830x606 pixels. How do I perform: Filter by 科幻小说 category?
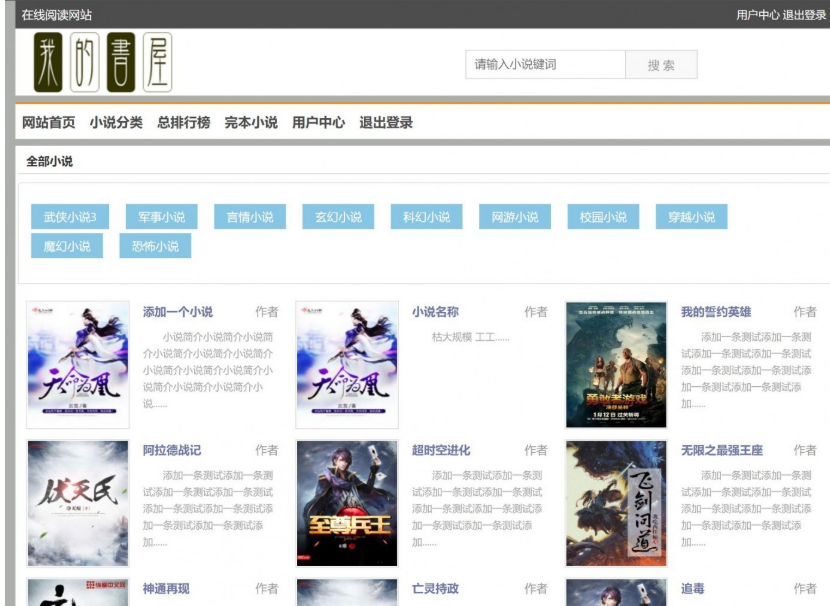(427, 217)
